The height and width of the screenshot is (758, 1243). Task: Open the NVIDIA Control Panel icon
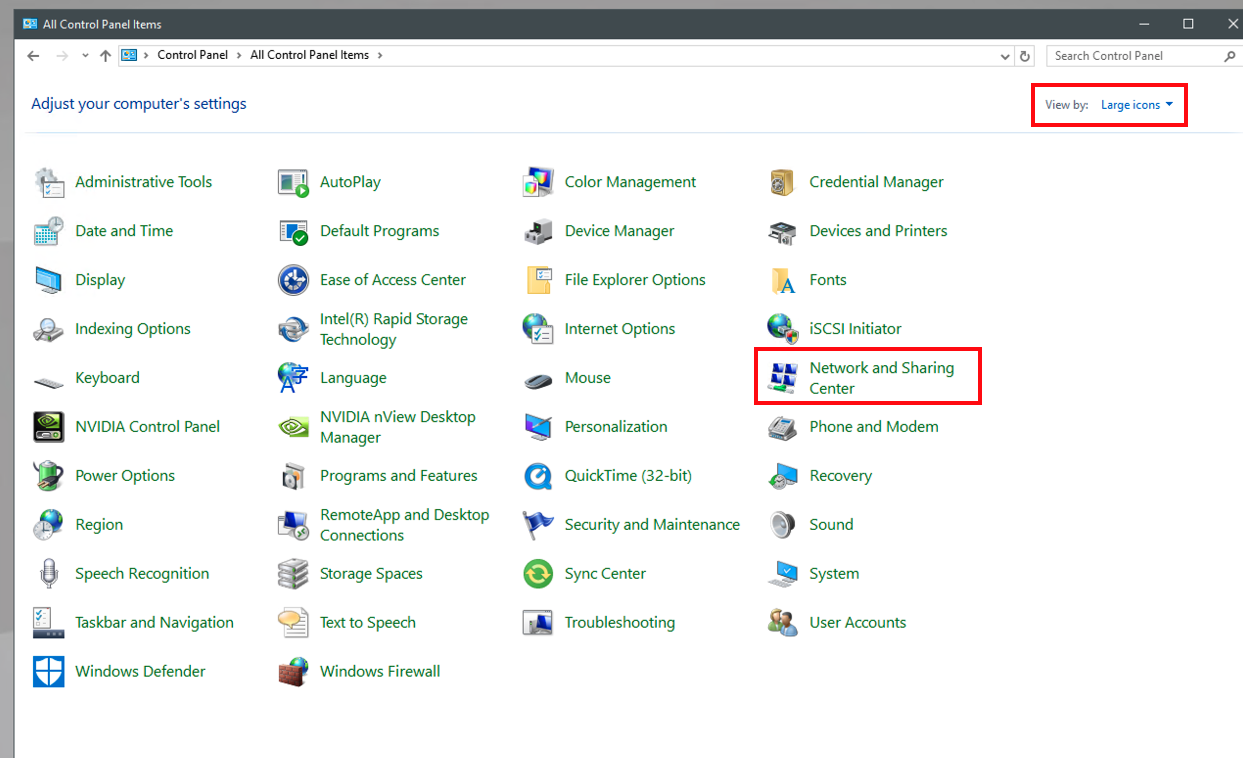coord(49,427)
